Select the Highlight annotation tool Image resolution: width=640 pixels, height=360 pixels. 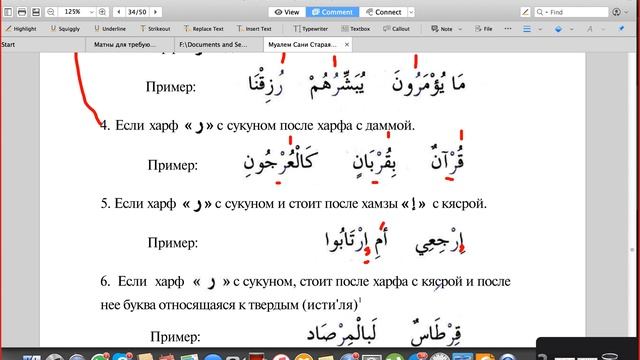coord(21,29)
